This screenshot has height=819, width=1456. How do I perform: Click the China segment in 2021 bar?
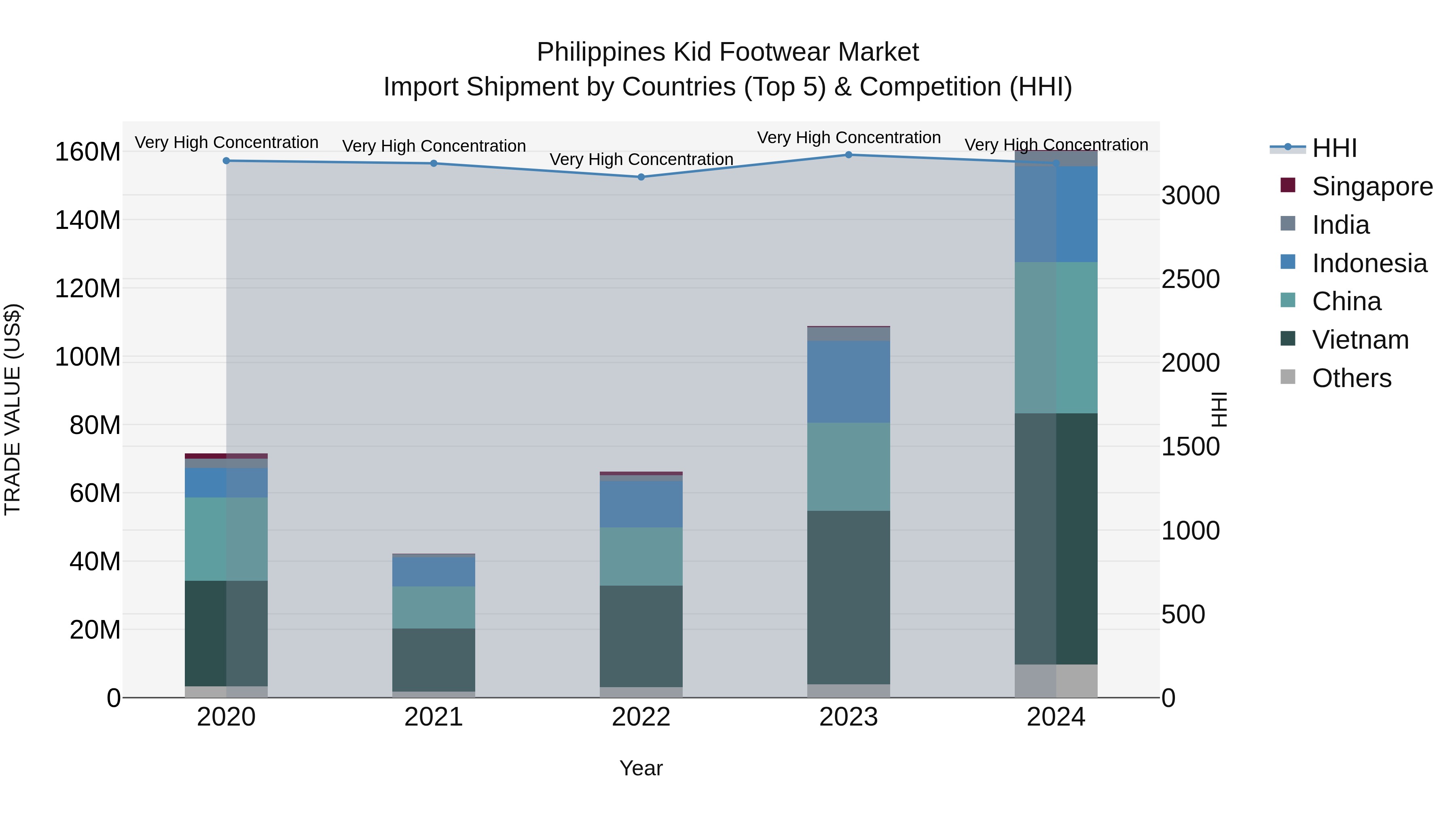434,607
